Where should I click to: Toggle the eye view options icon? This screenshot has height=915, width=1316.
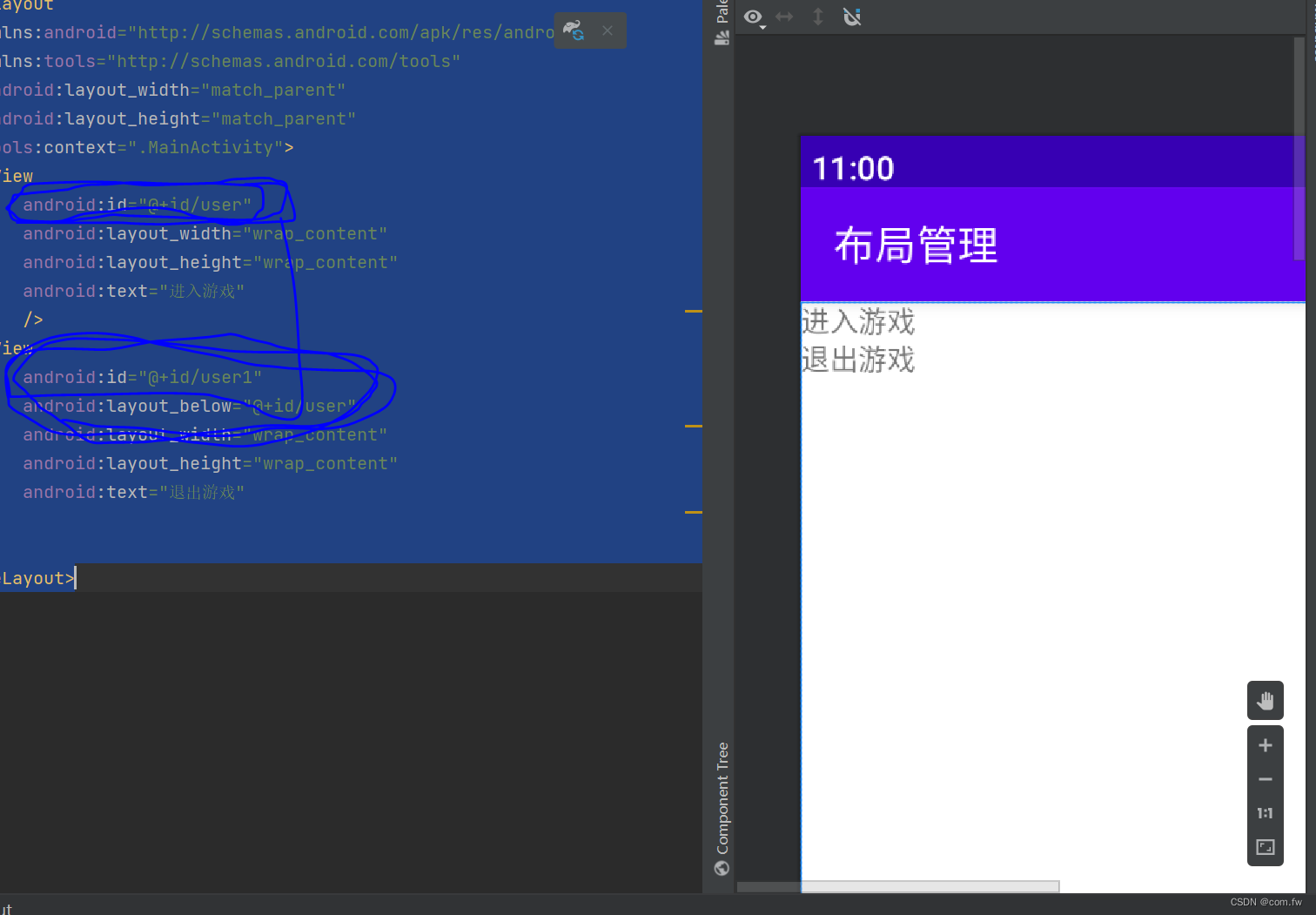(752, 17)
